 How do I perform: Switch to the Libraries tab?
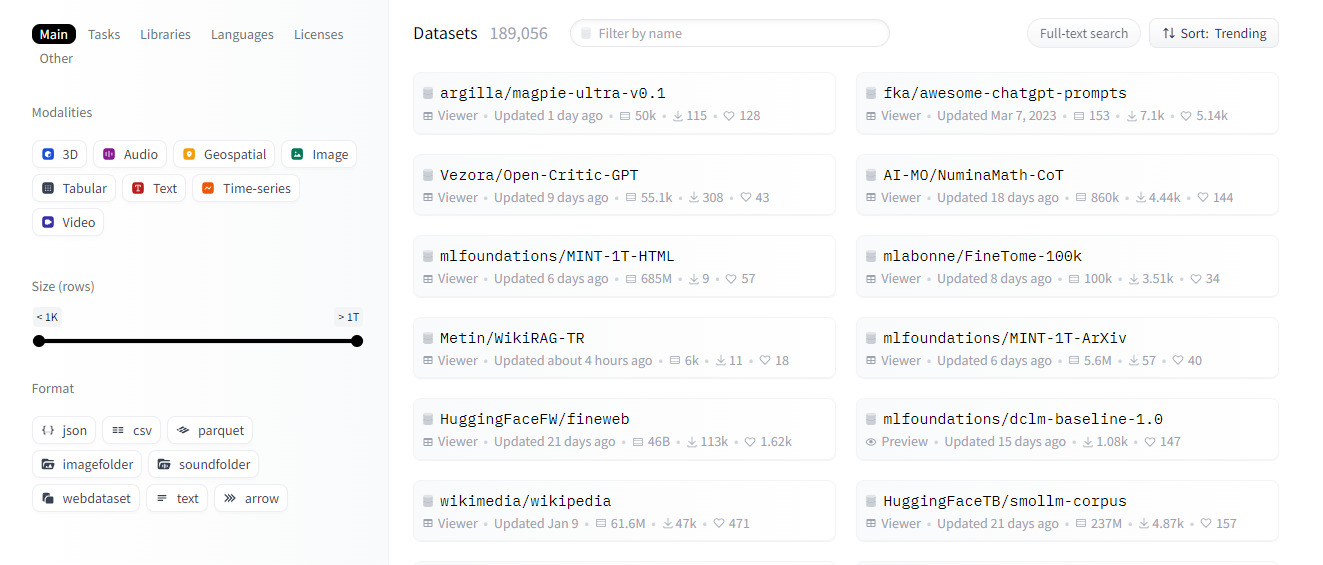coord(165,34)
